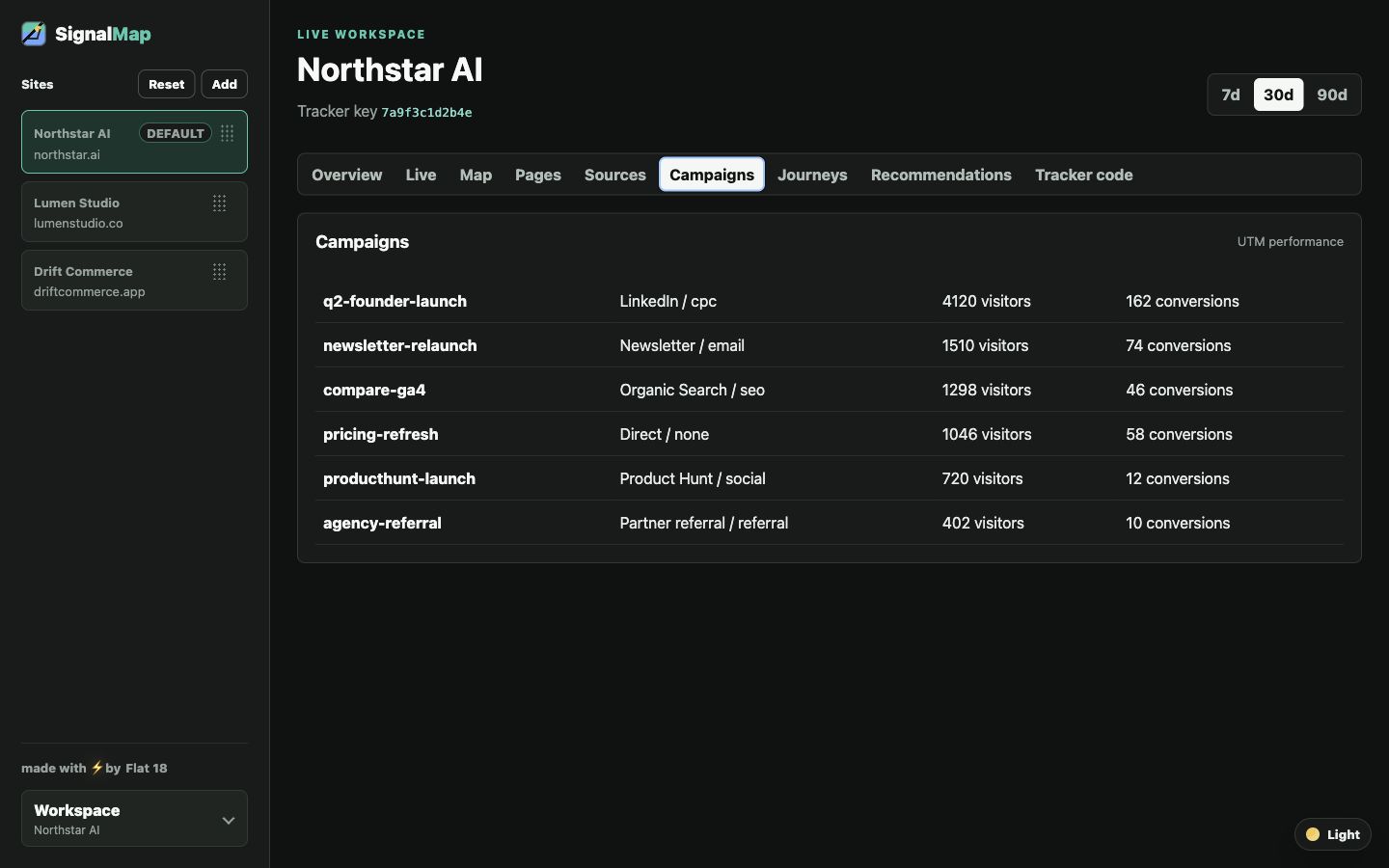
Task: Open the Live tab
Action: pyautogui.click(x=421, y=175)
